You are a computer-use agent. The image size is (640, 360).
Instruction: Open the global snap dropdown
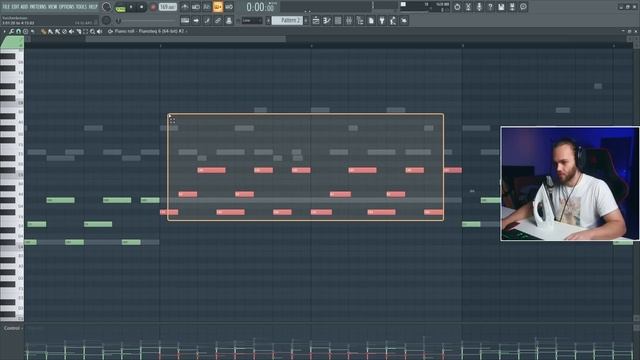[x=252, y=20]
